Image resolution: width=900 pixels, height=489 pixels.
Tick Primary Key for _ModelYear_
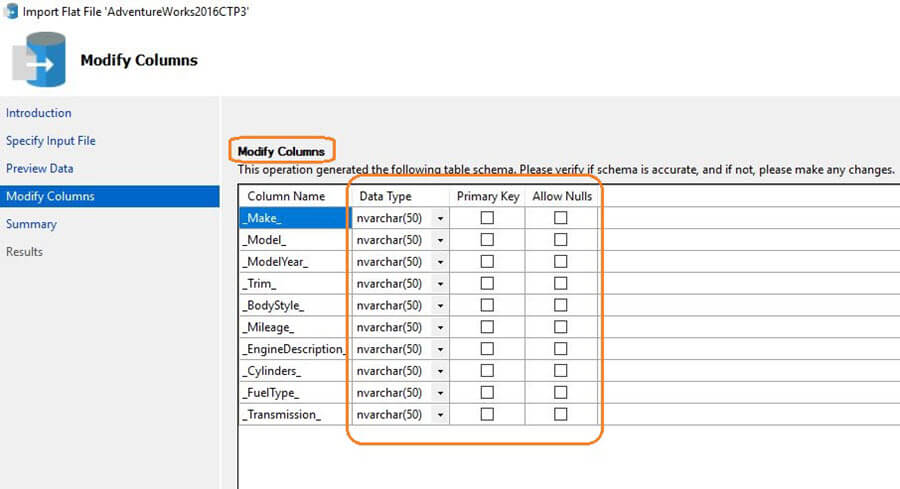coord(487,262)
